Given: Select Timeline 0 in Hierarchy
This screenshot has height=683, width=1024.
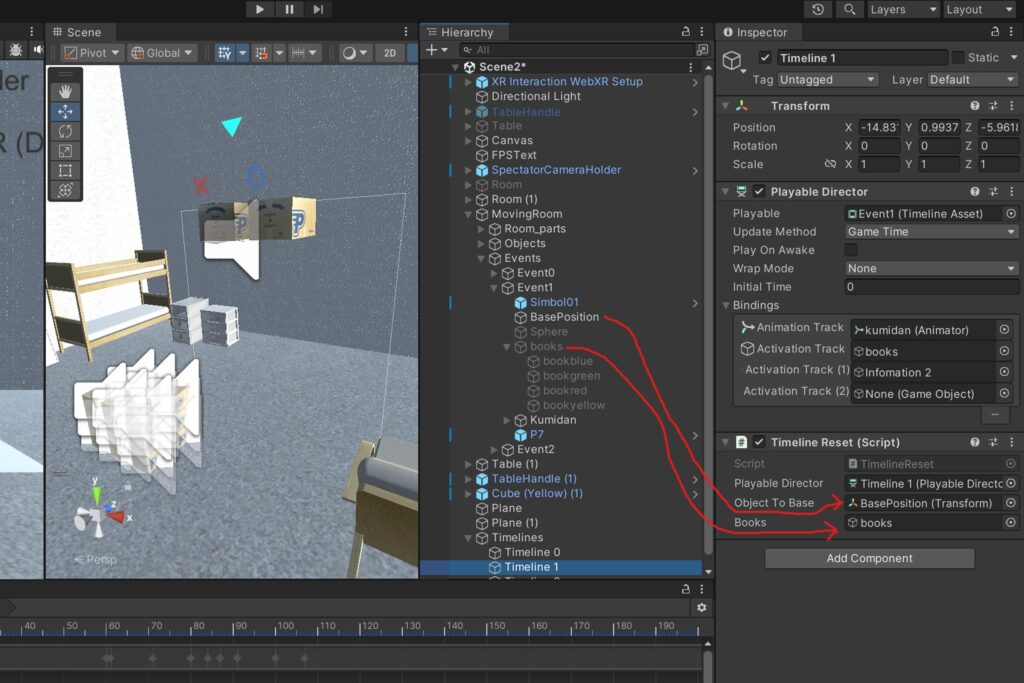Looking at the screenshot, I should (x=532, y=552).
